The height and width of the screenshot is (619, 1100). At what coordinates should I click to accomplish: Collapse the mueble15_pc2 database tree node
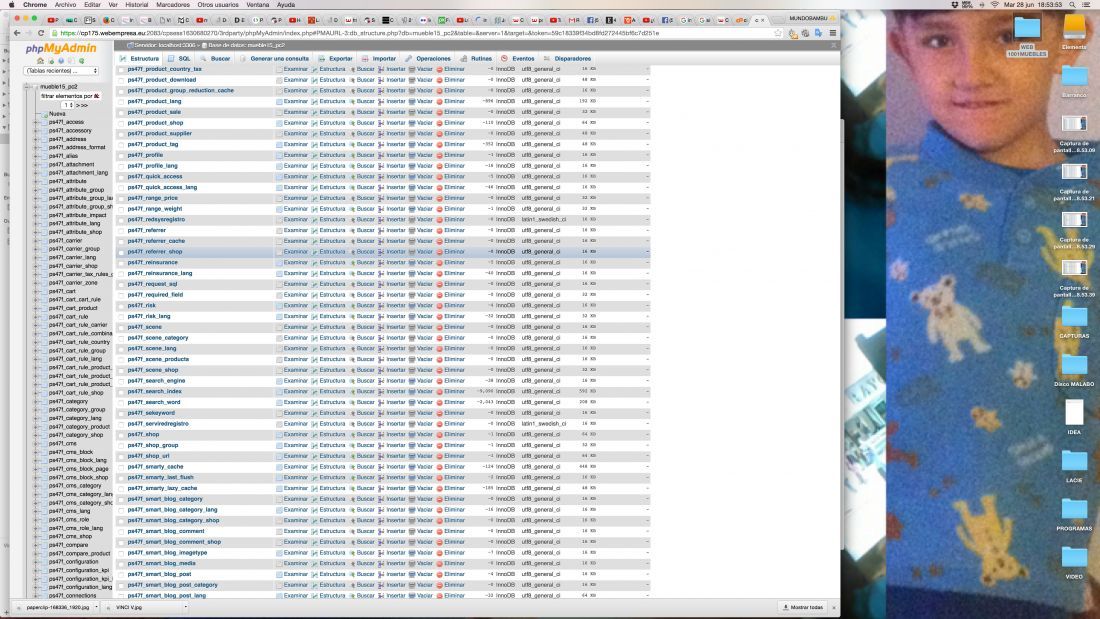pos(28,87)
